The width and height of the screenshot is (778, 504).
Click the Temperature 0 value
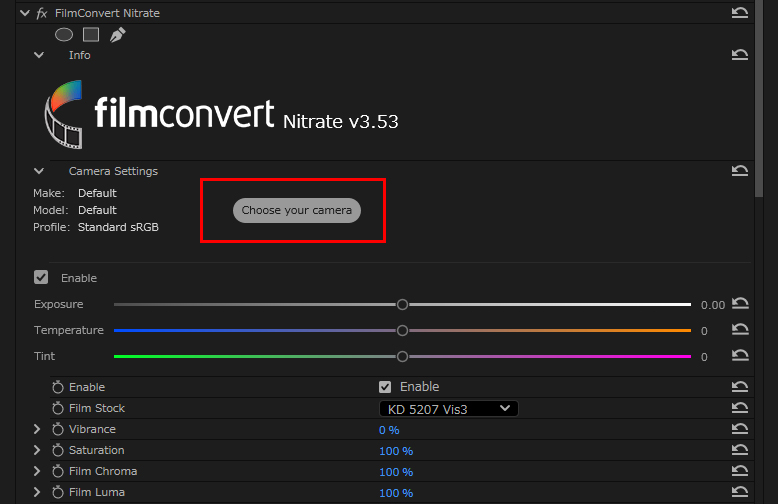click(704, 331)
